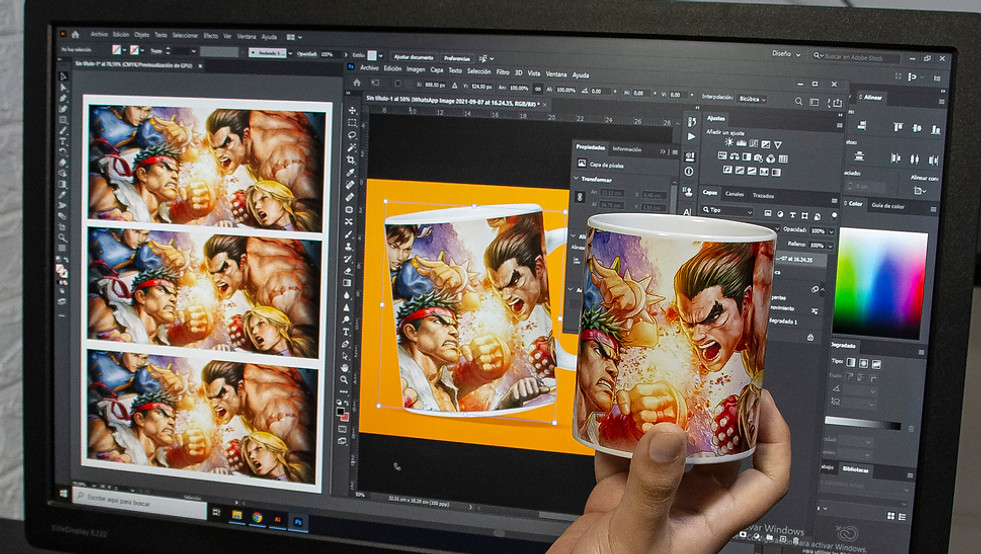This screenshot has width=981, height=554.
Task: Open the Alinear con dropdown
Action: coord(920,190)
